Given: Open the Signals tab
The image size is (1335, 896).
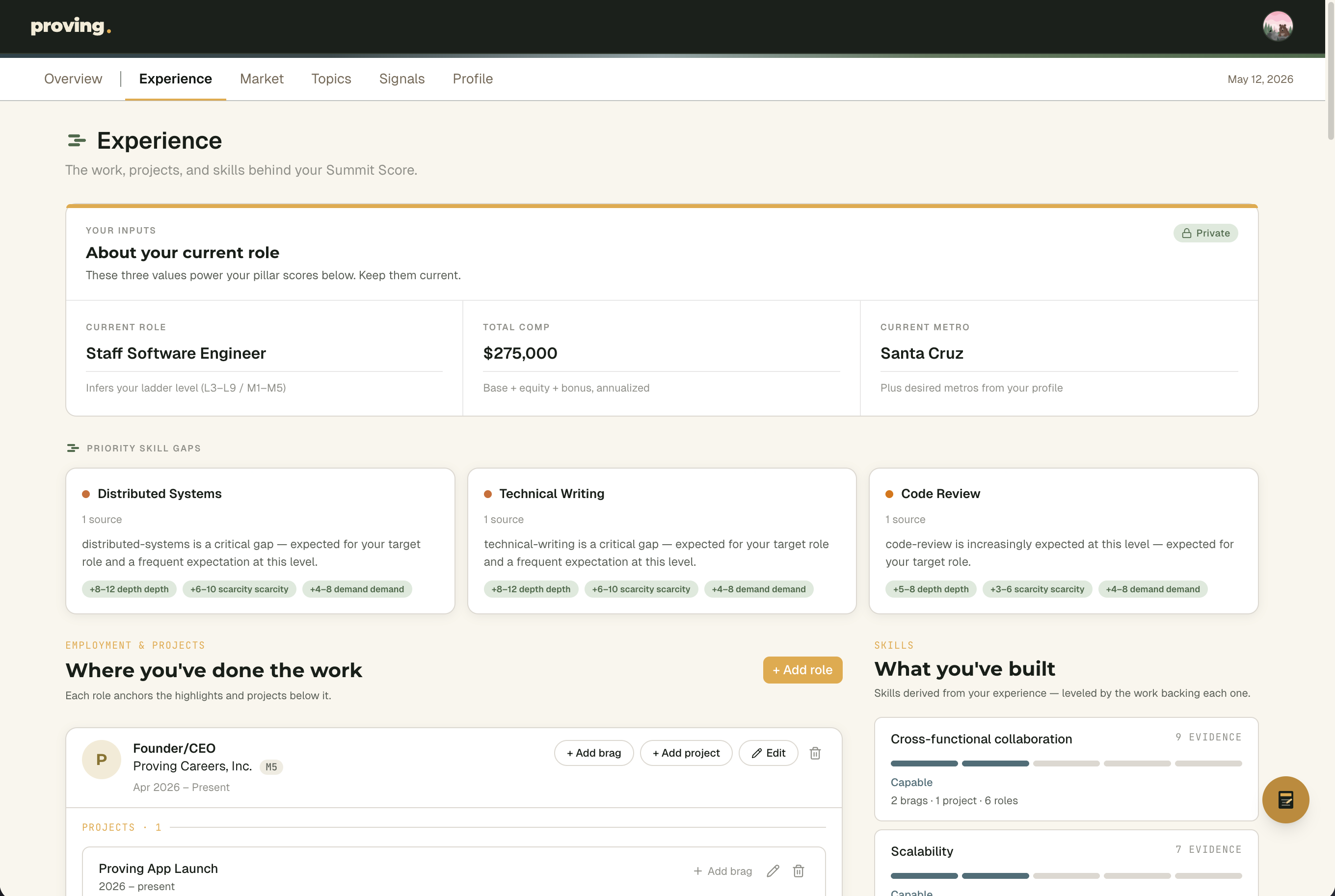Looking at the screenshot, I should (x=402, y=79).
